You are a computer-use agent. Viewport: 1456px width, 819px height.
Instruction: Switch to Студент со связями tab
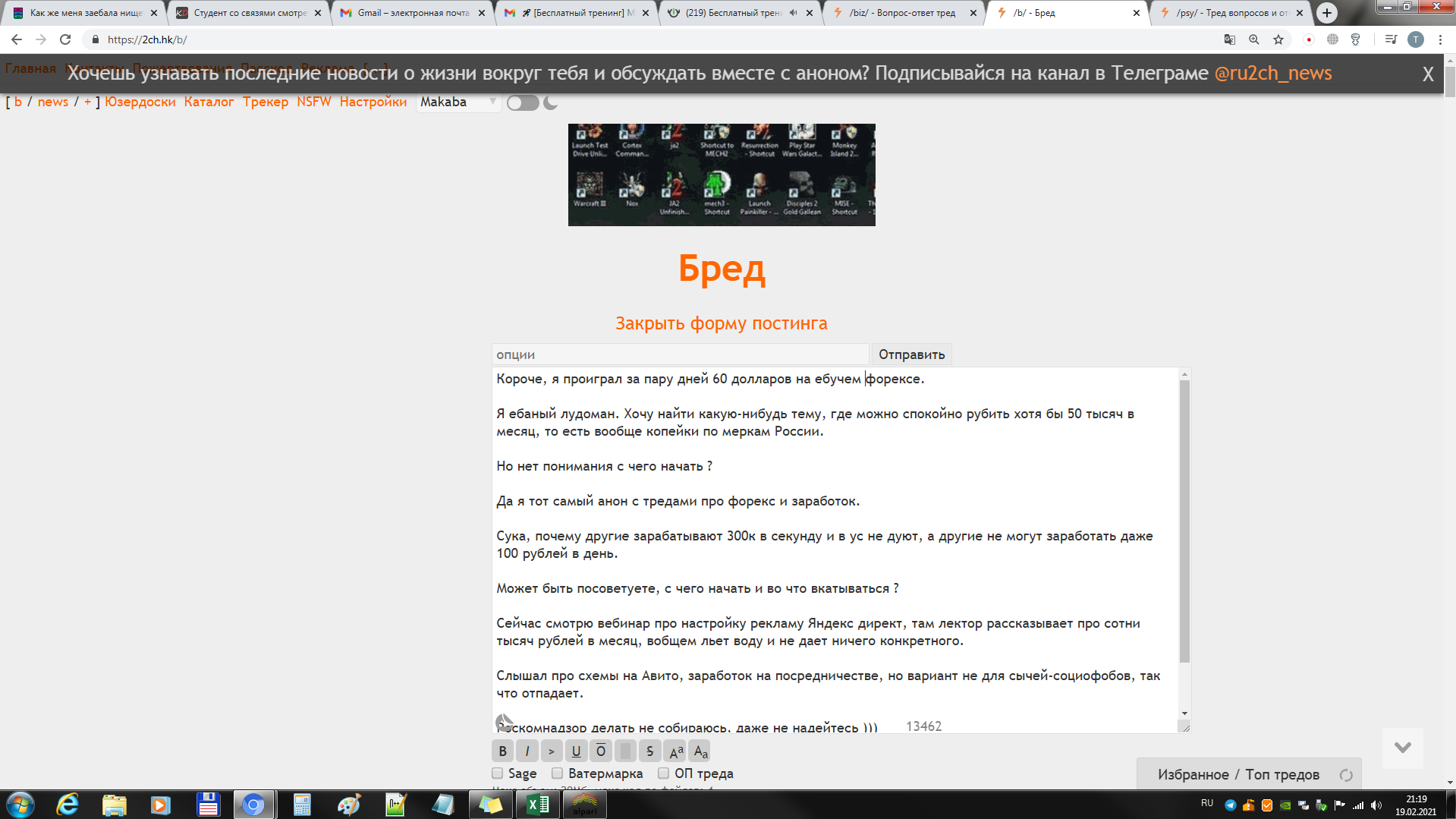pos(248,13)
